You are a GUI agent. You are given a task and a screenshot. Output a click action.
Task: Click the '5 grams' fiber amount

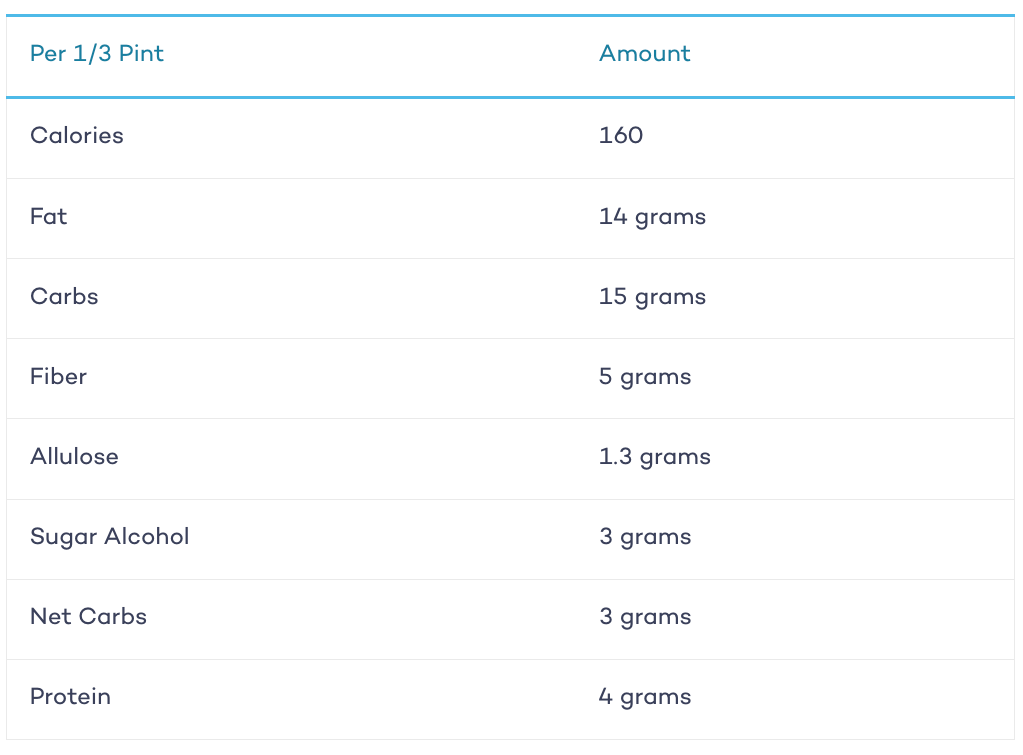645,378
